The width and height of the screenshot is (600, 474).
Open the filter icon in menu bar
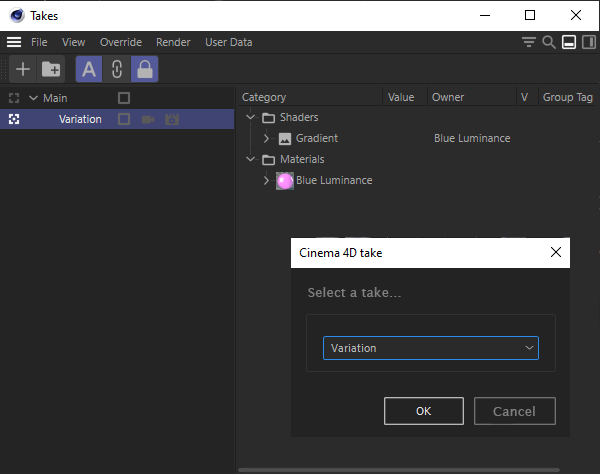[529, 42]
